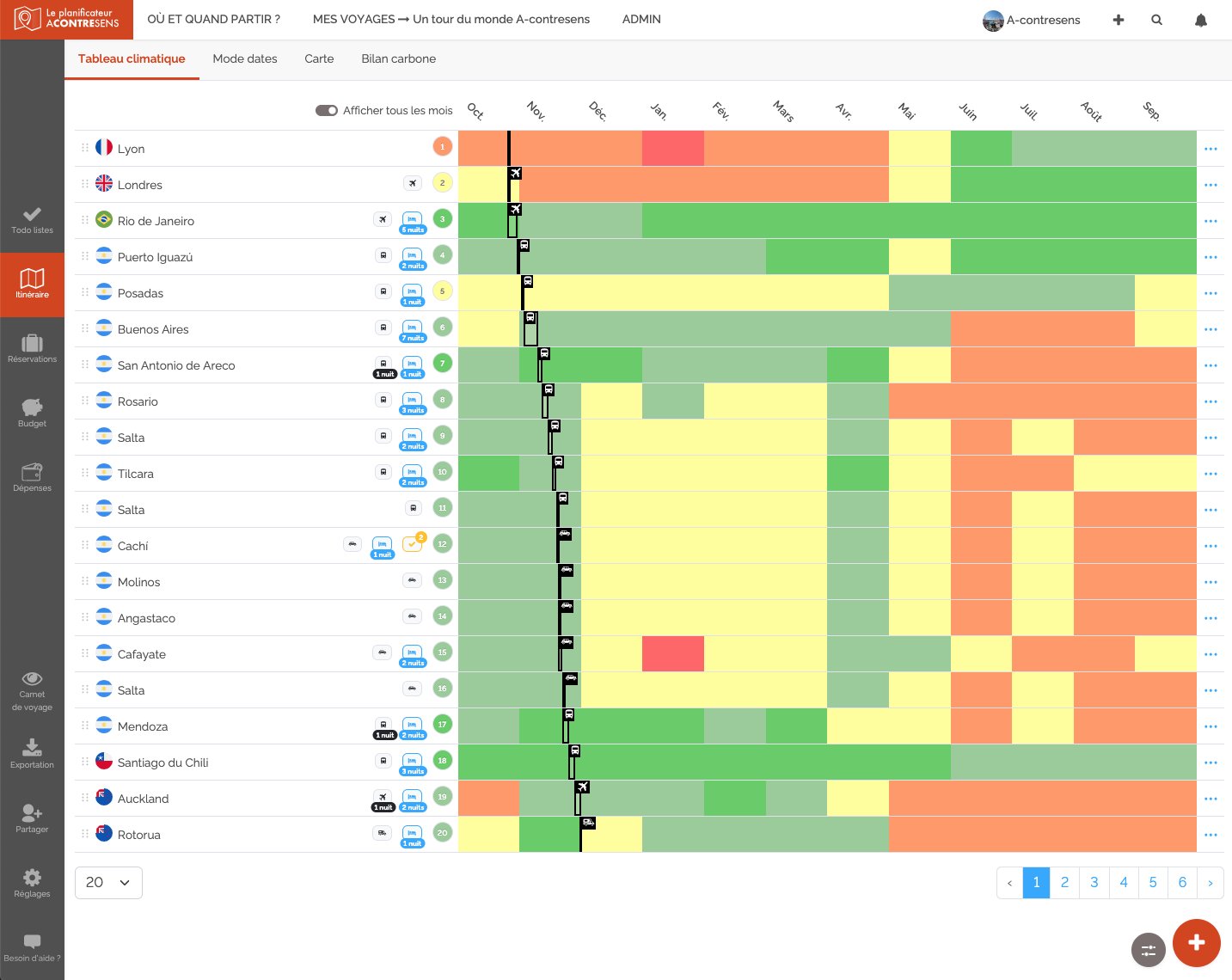Screen dimensions: 1232x980
Task: Open Itinéraire in the sidebar
Action: 32,285
